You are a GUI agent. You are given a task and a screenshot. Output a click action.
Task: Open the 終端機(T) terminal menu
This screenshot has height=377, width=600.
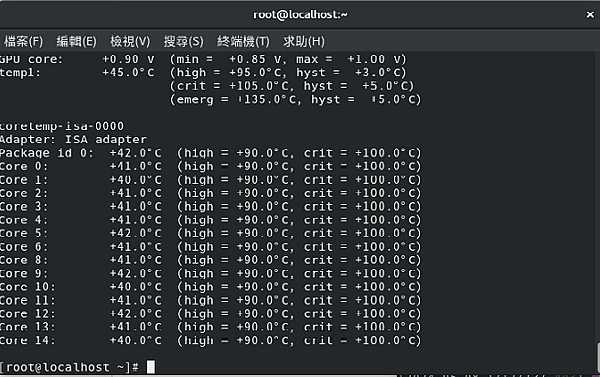click(x=243, y=41)
